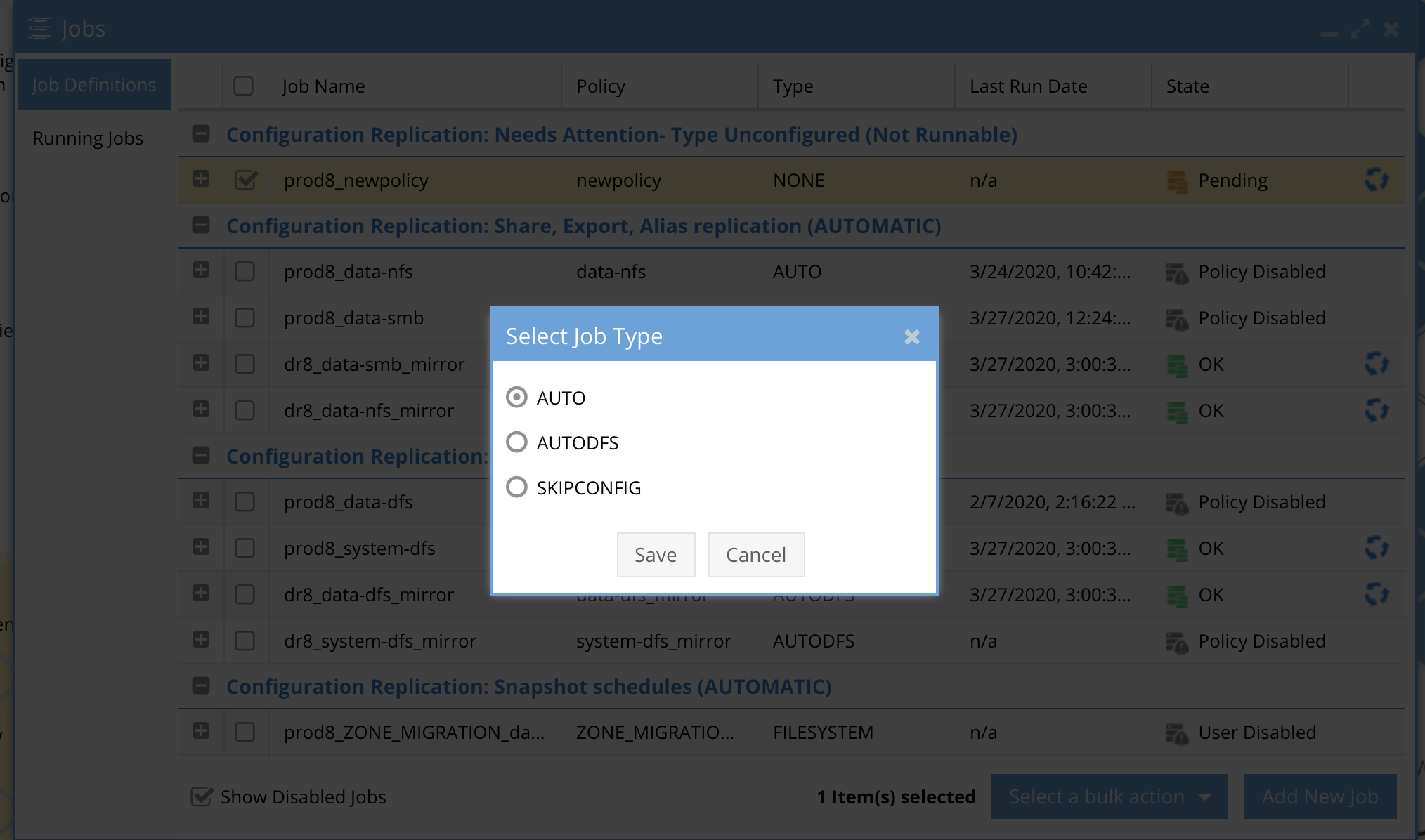Viewport: 1425px width, 840px height.
Task: Click Policy Disabled icon for dr8_system-dfs_mirror
Action: point(1177,642)
